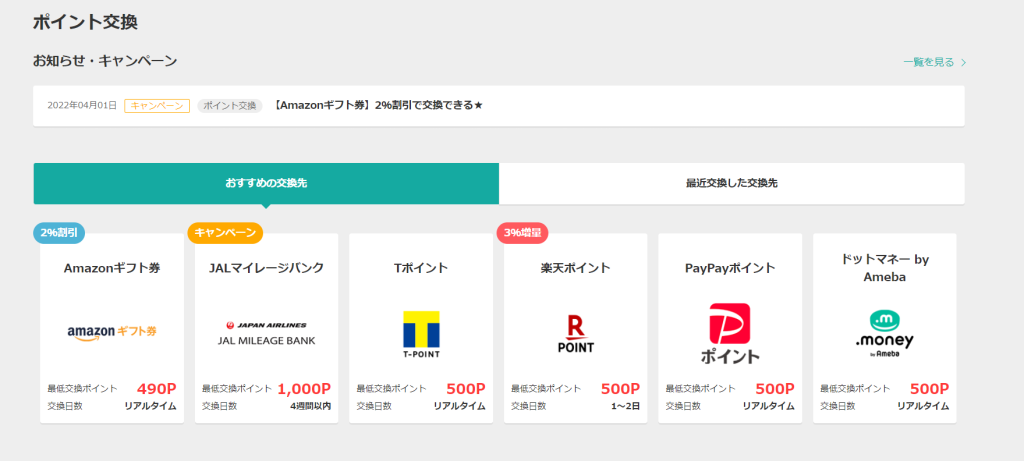
Task: Click the .money by Ameba logo
Action: 884,333
